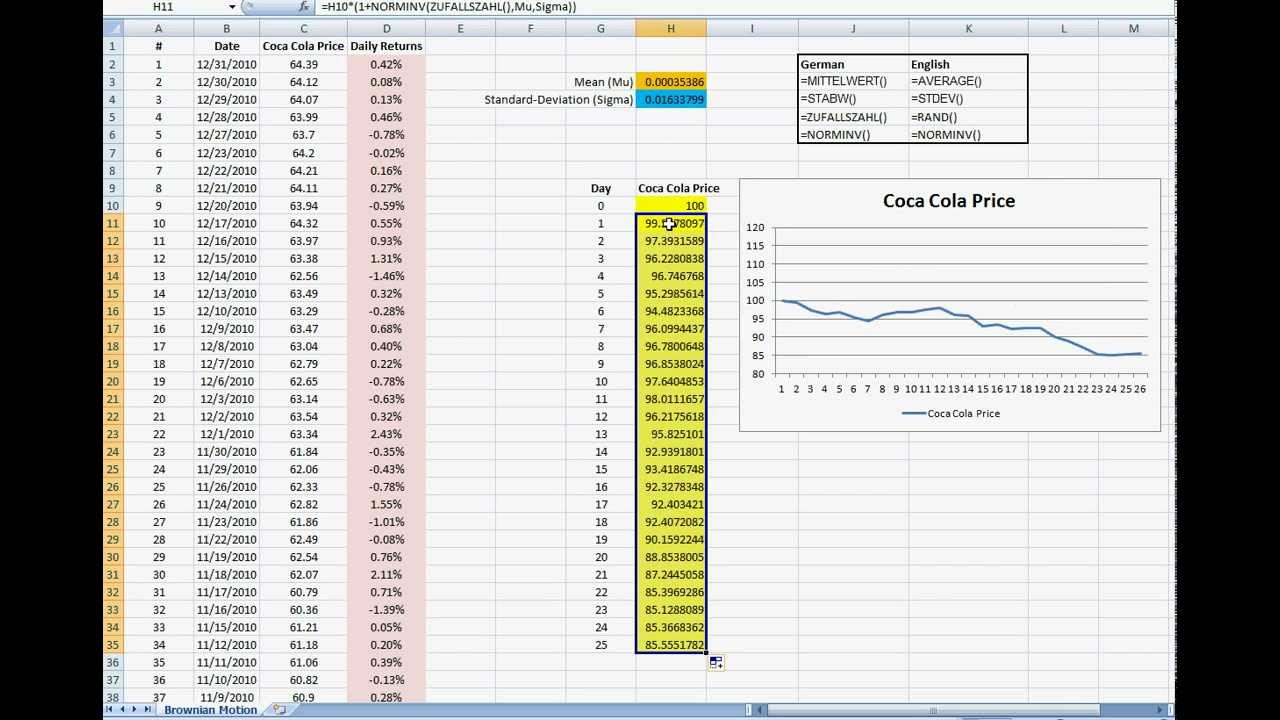1280x720 pixels.
Task: Select the simulated price 97.3931589 cell
Action: [671, 241]
